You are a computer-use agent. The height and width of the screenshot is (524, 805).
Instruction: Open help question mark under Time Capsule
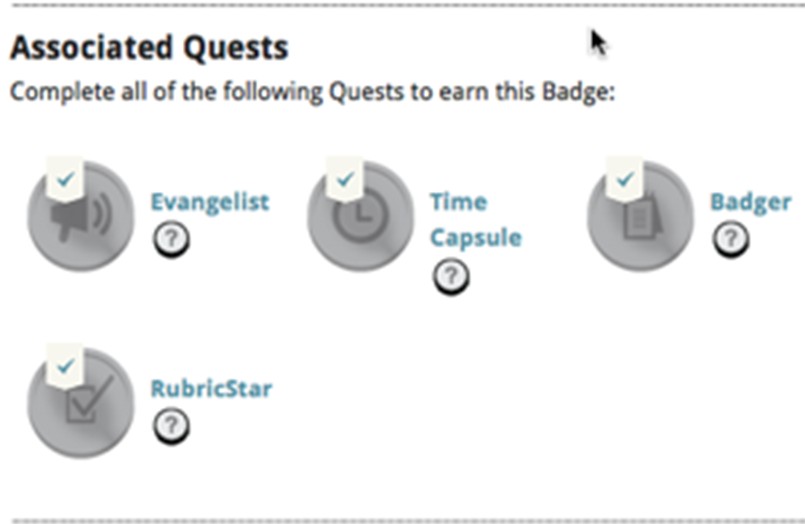[x=451, y=277]
